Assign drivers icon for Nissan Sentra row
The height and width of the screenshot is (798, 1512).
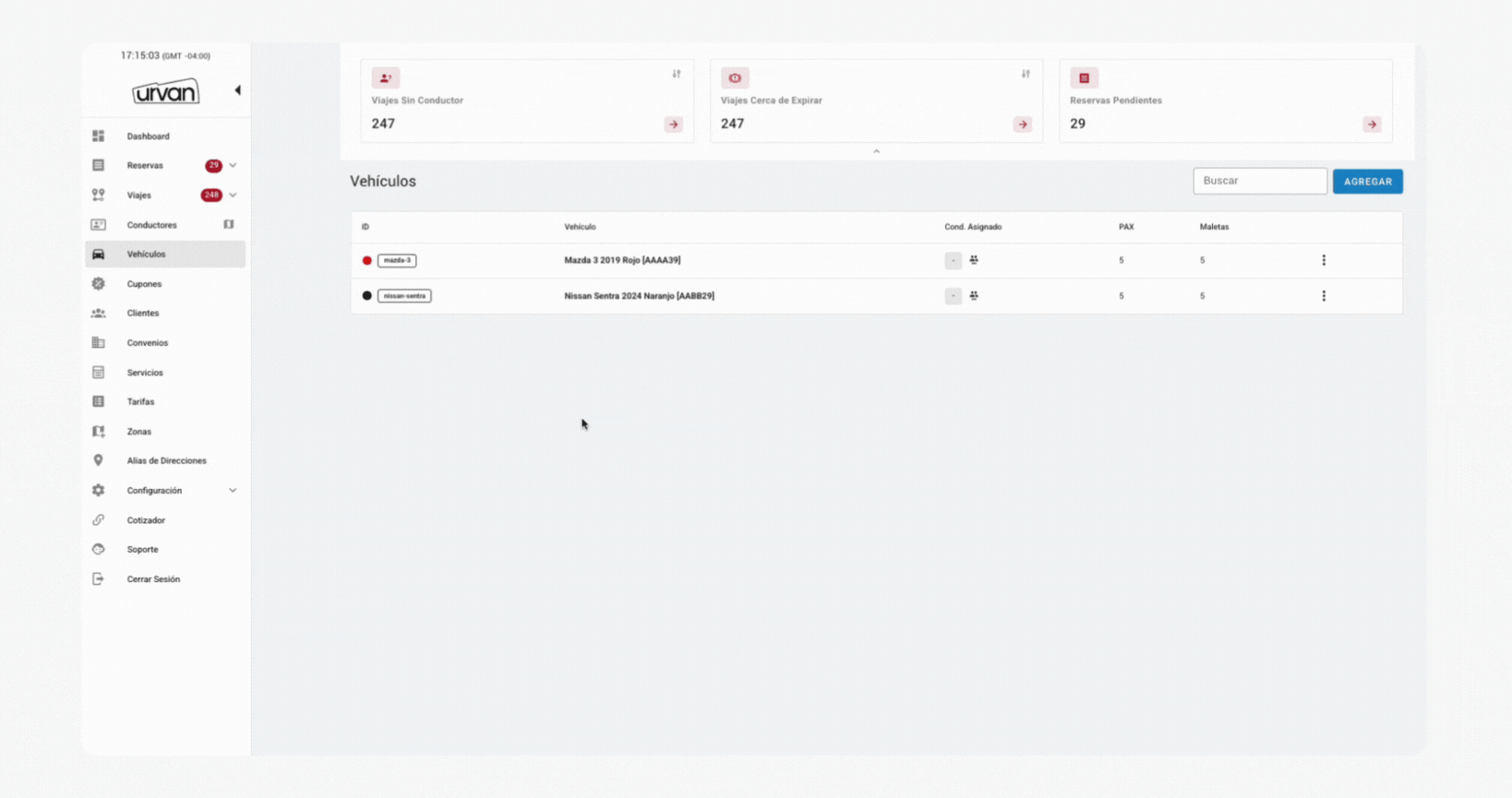pyautogui.click(x=974, y=296)
